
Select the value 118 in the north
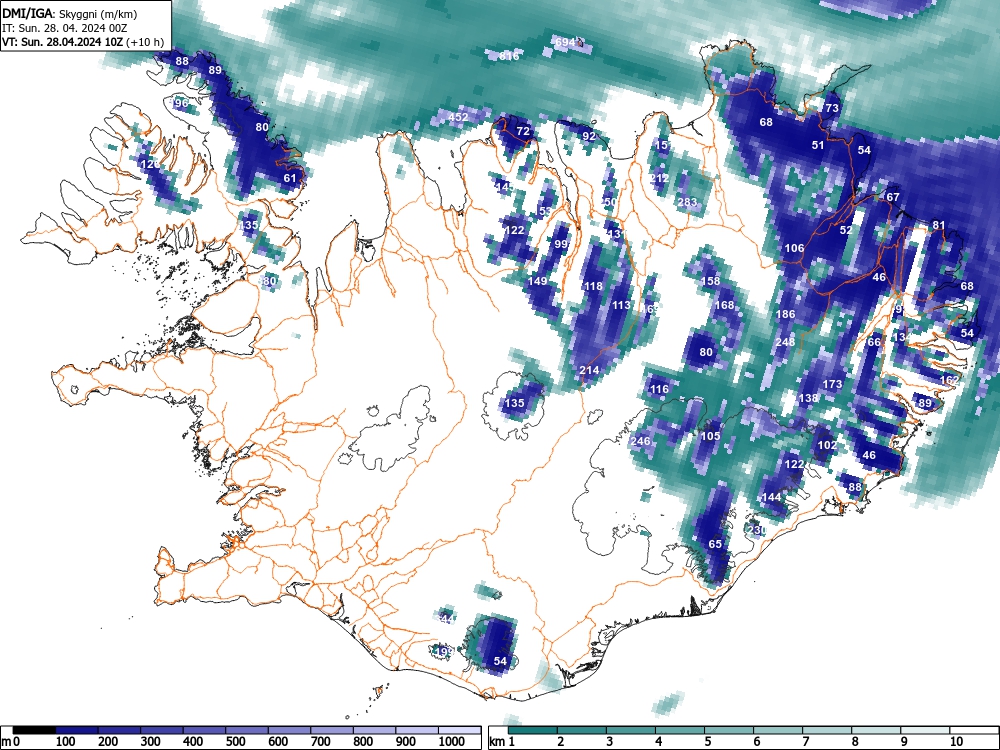click(593, 286)
